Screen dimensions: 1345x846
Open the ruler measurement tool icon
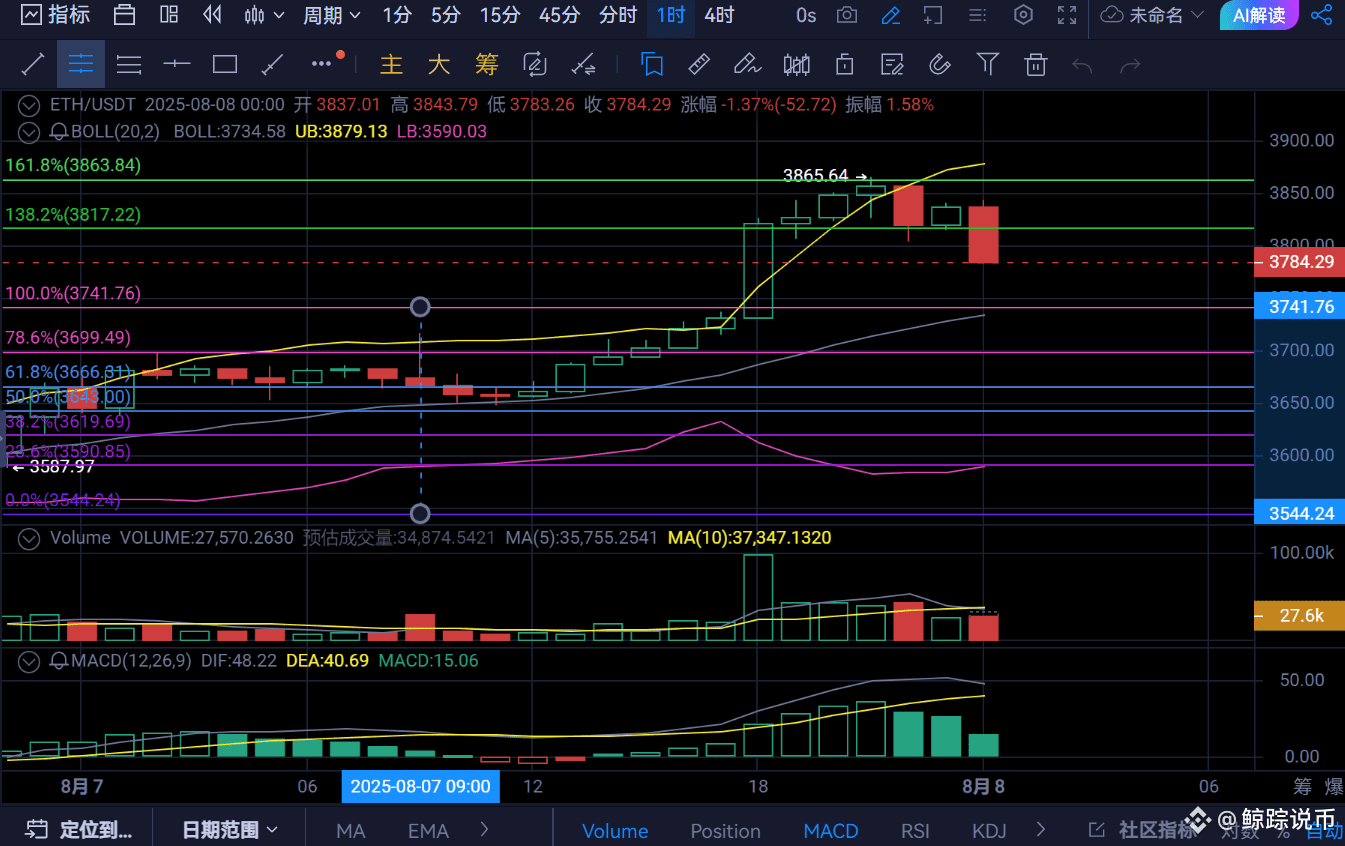click(x=698, y=64)
